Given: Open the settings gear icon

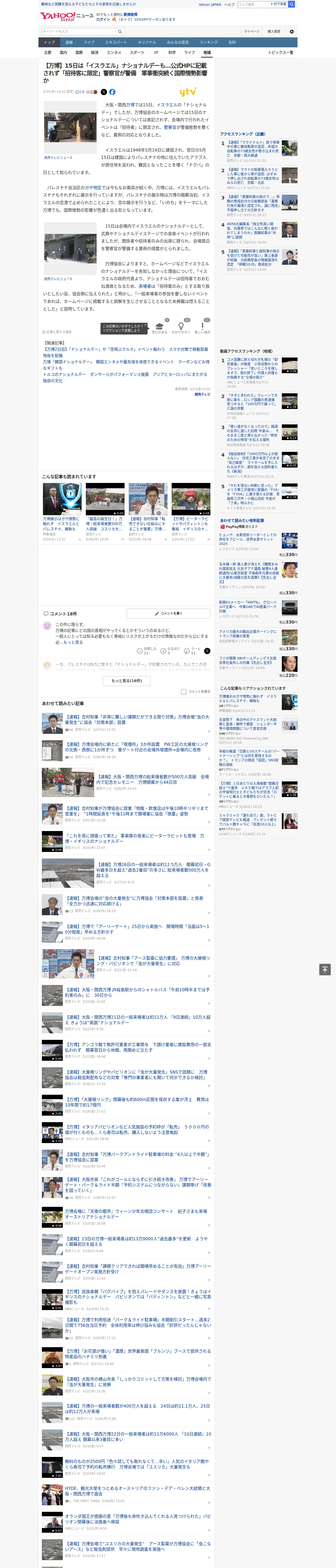Looking at the screenshot, I should [291, 31].
